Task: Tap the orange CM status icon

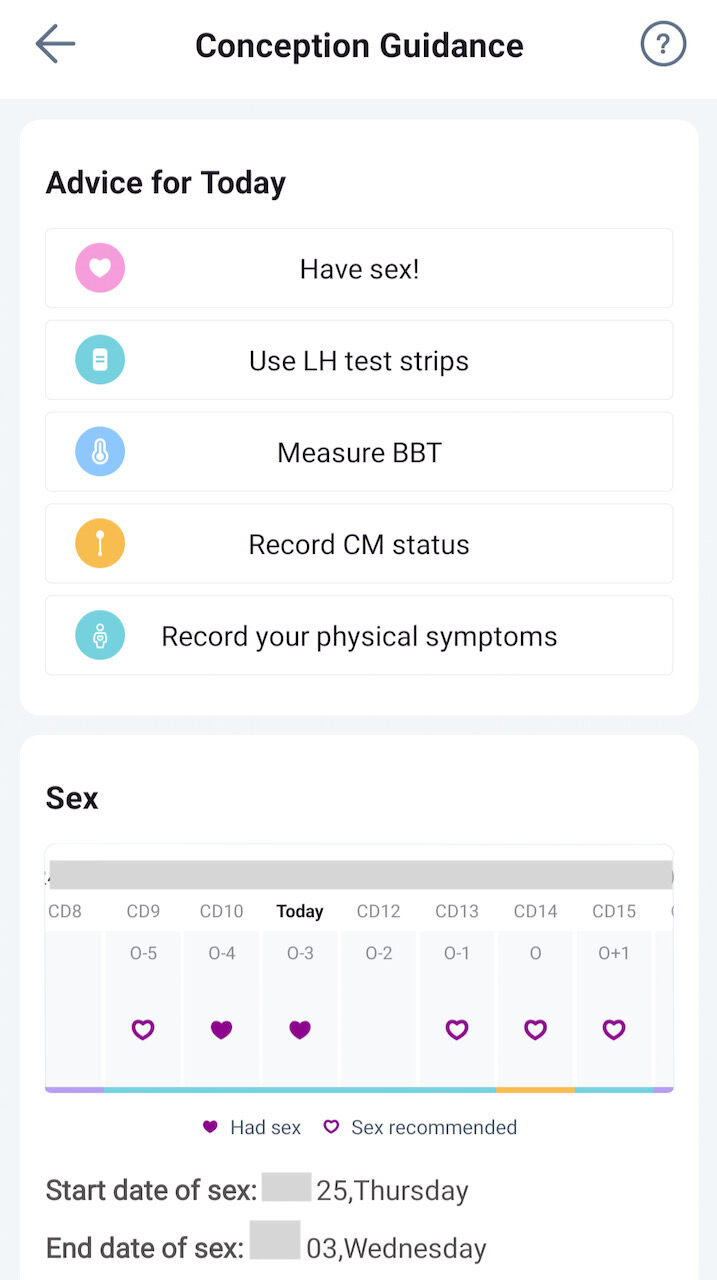Action: tap(100, 544)
